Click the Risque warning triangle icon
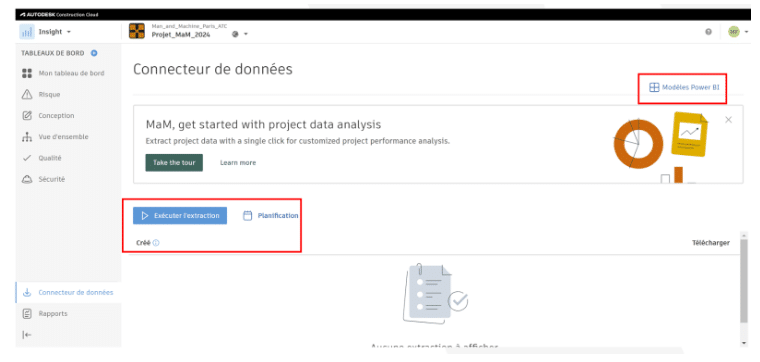Image resolution: width=760 pixels, height=362 pixels. (27, 94)
